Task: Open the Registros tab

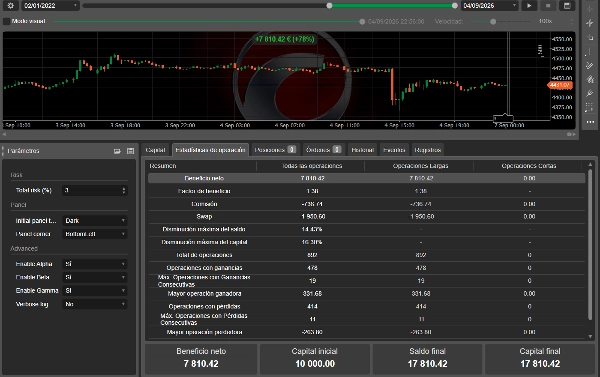Action: (427, 150)
